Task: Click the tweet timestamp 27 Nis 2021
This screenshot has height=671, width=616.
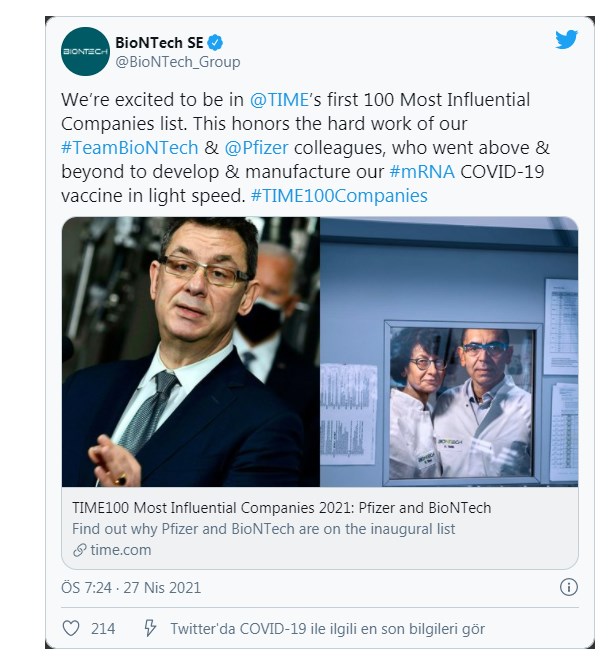Action: (x=131, y=588)
